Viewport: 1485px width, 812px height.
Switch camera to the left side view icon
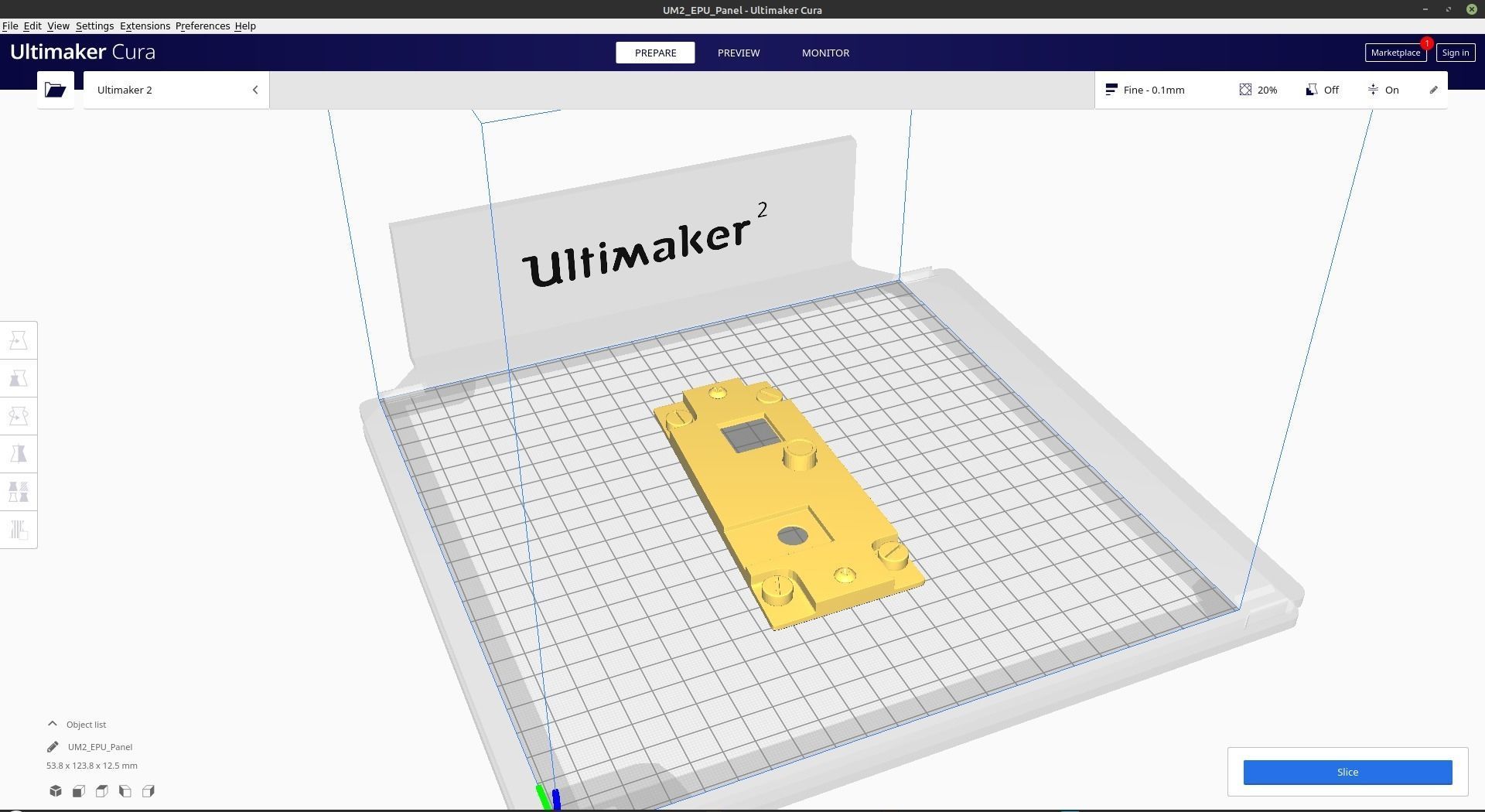point(125,791)
